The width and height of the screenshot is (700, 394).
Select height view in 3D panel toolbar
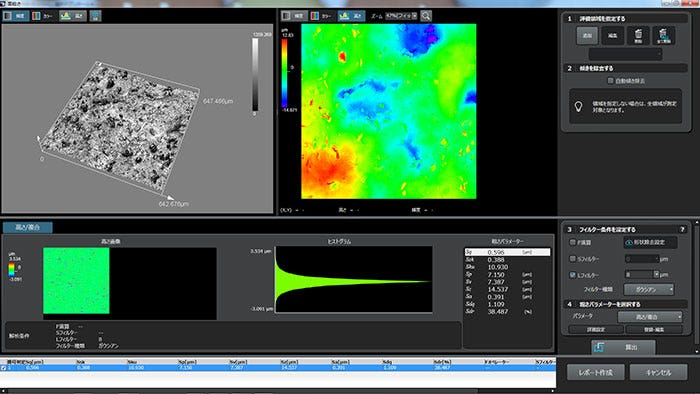(x=73, y=16)
